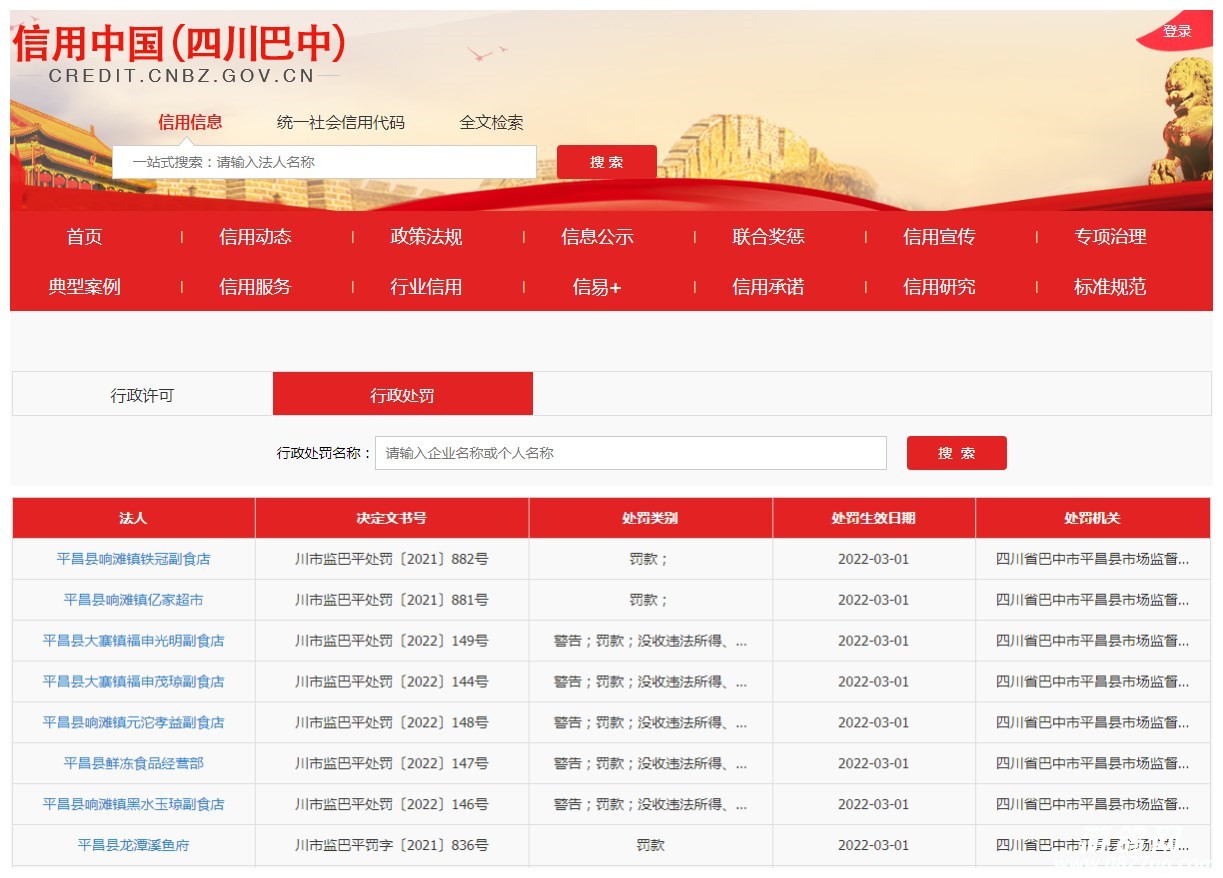This screenshot has height=878, width=1223.
Task: Open 平昌县鲜冻食品经营部 record link
Action: 133,763
